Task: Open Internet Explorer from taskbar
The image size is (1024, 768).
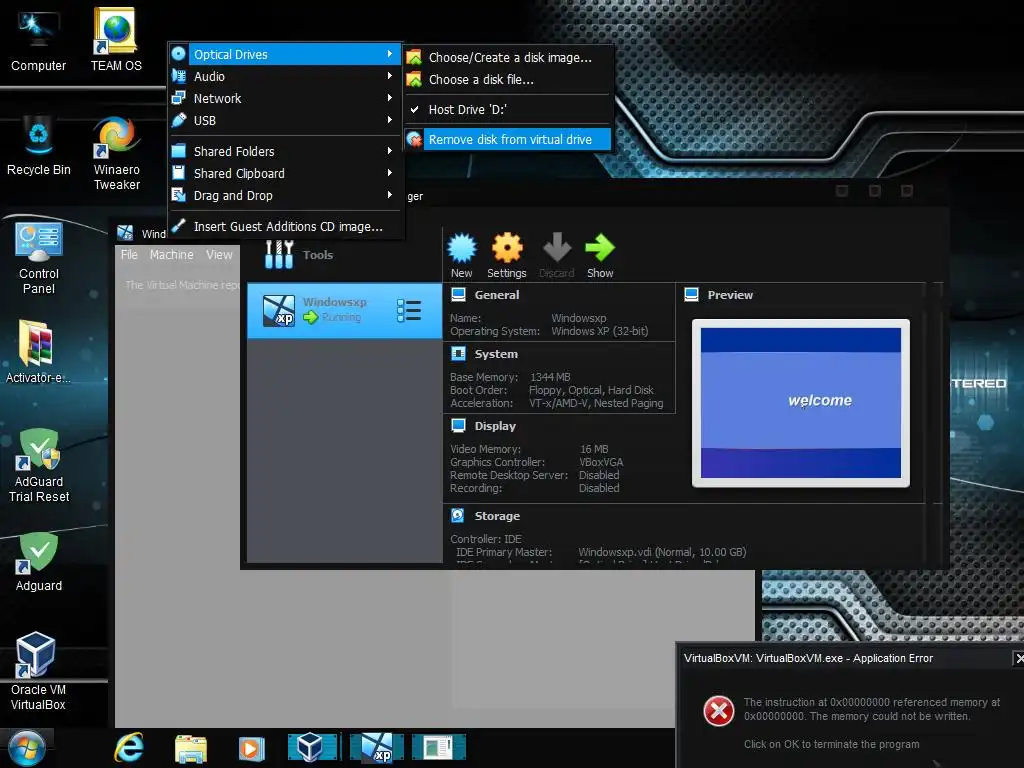Action: 129,748
